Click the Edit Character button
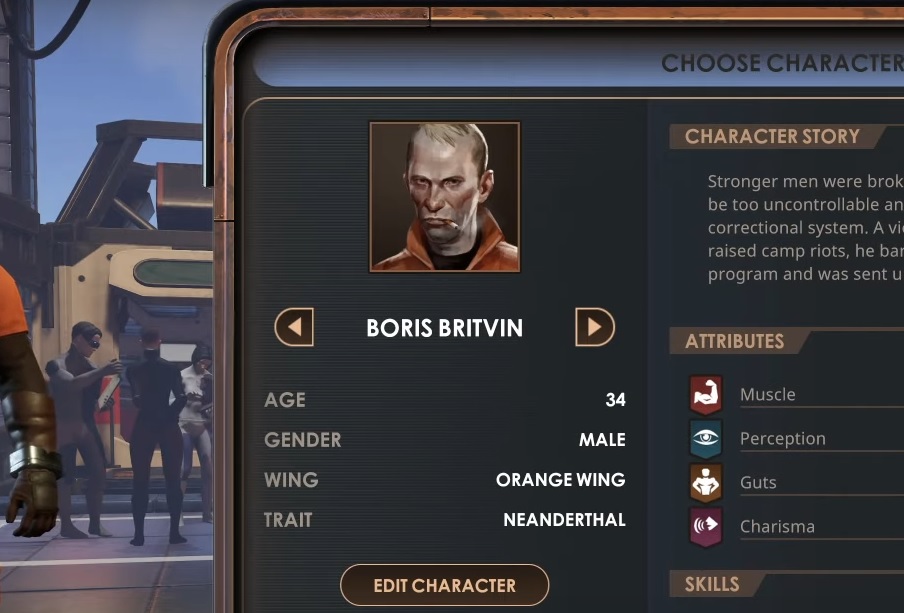 (445, 585)
